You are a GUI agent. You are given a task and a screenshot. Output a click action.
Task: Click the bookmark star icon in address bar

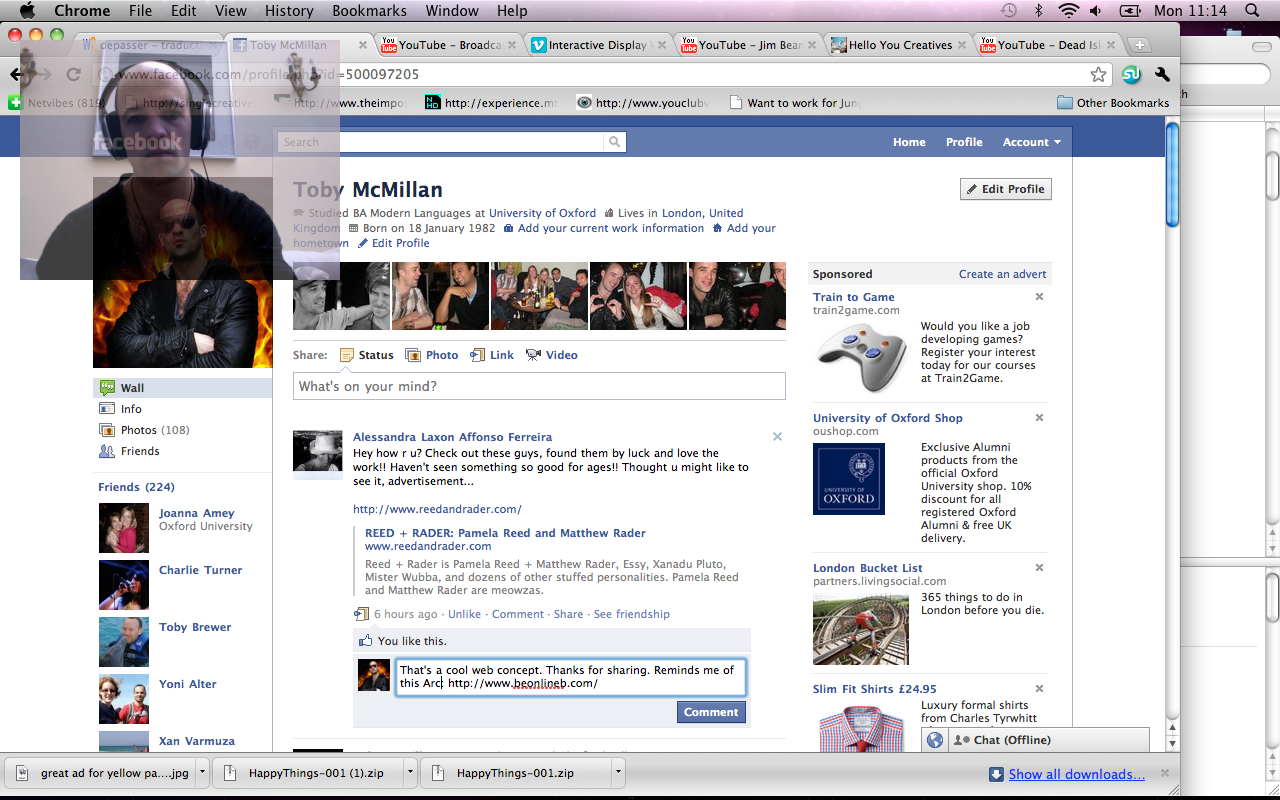[x=1098, y=75]
